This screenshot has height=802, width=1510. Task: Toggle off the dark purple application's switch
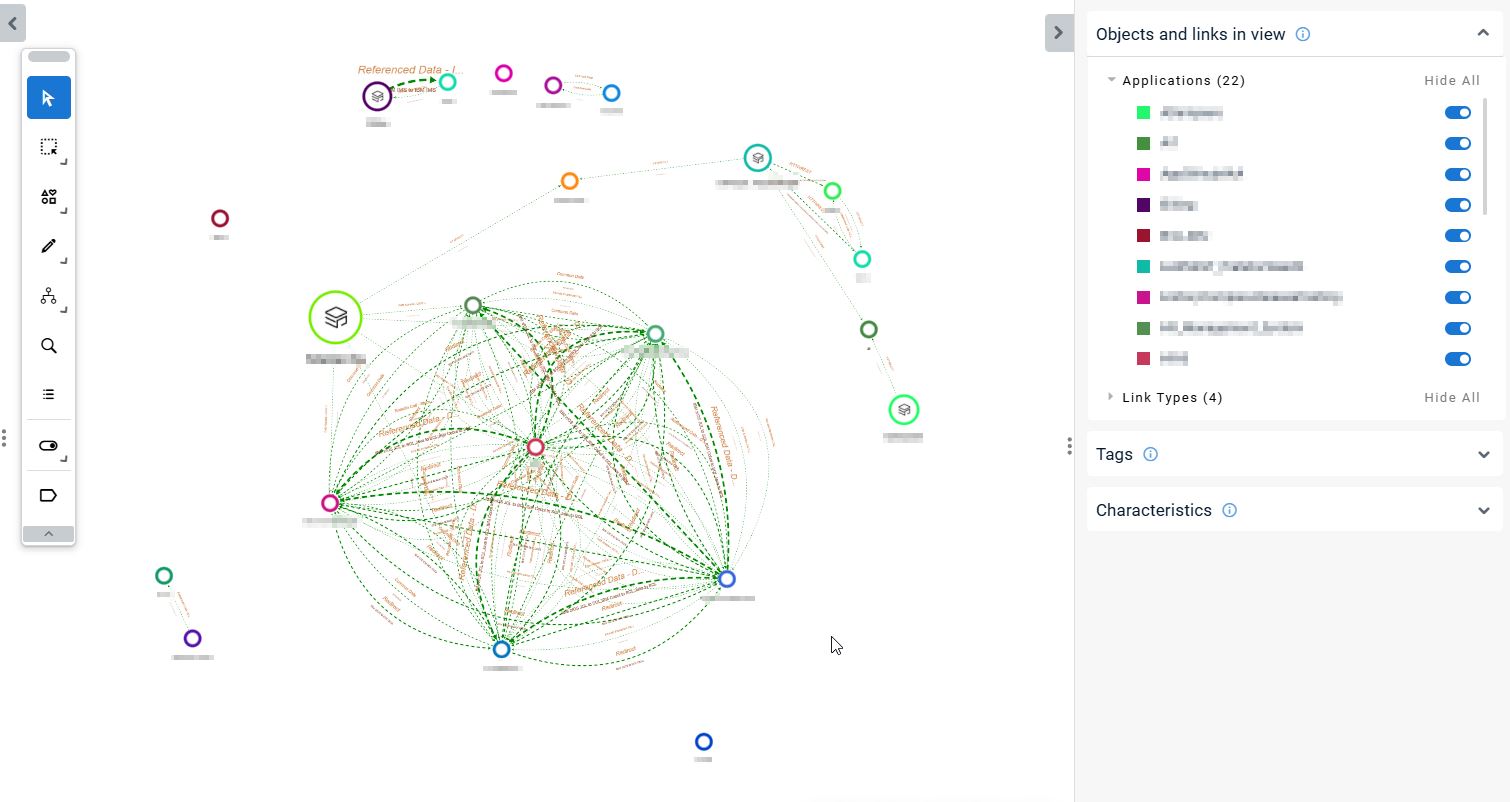click(x=1457, y=205)
